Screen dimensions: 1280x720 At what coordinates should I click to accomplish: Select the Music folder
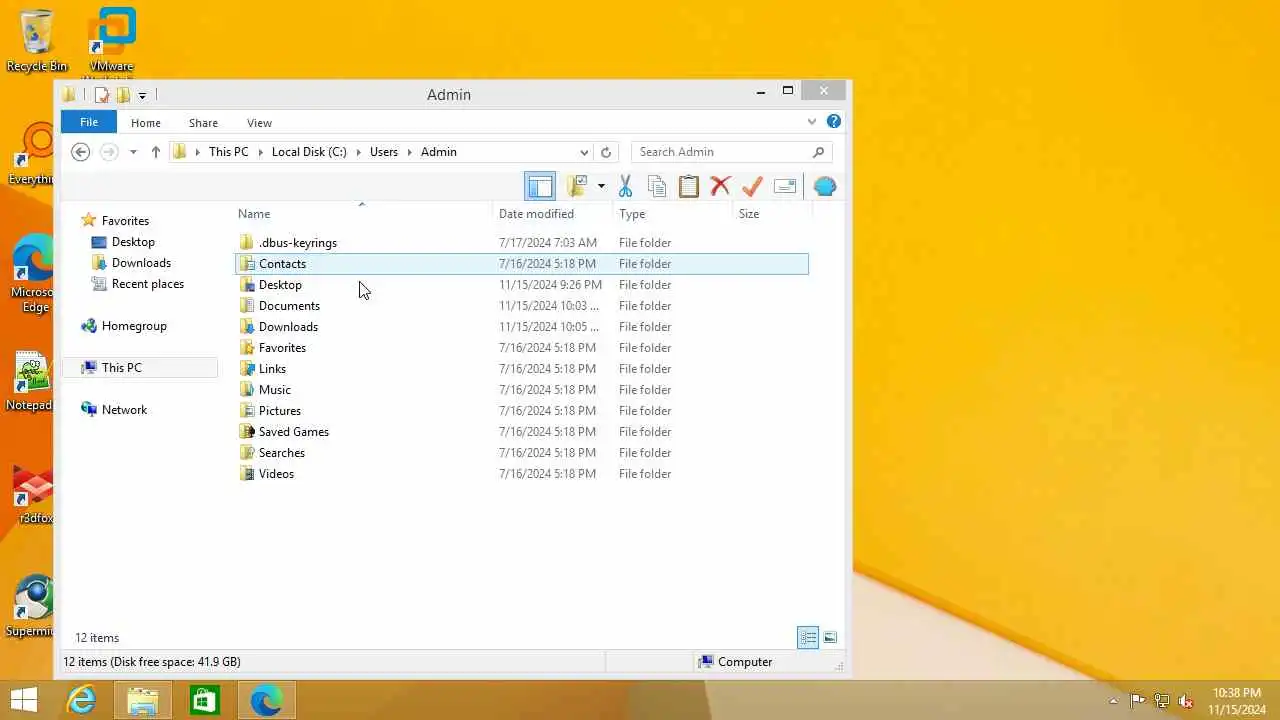[x=274, y=390]
